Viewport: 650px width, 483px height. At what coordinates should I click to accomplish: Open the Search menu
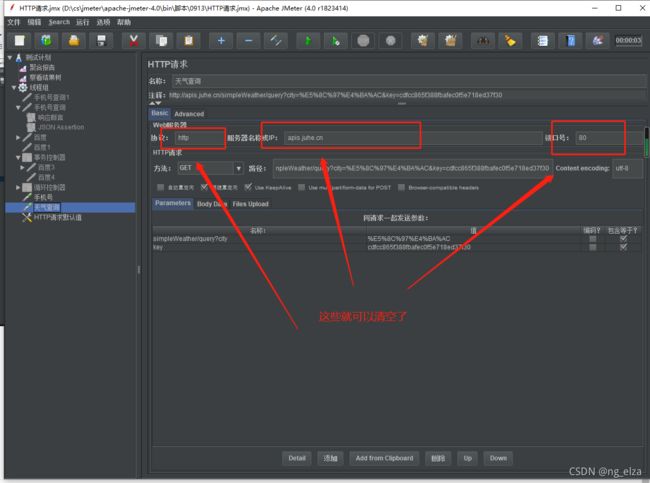pos(59,22)
